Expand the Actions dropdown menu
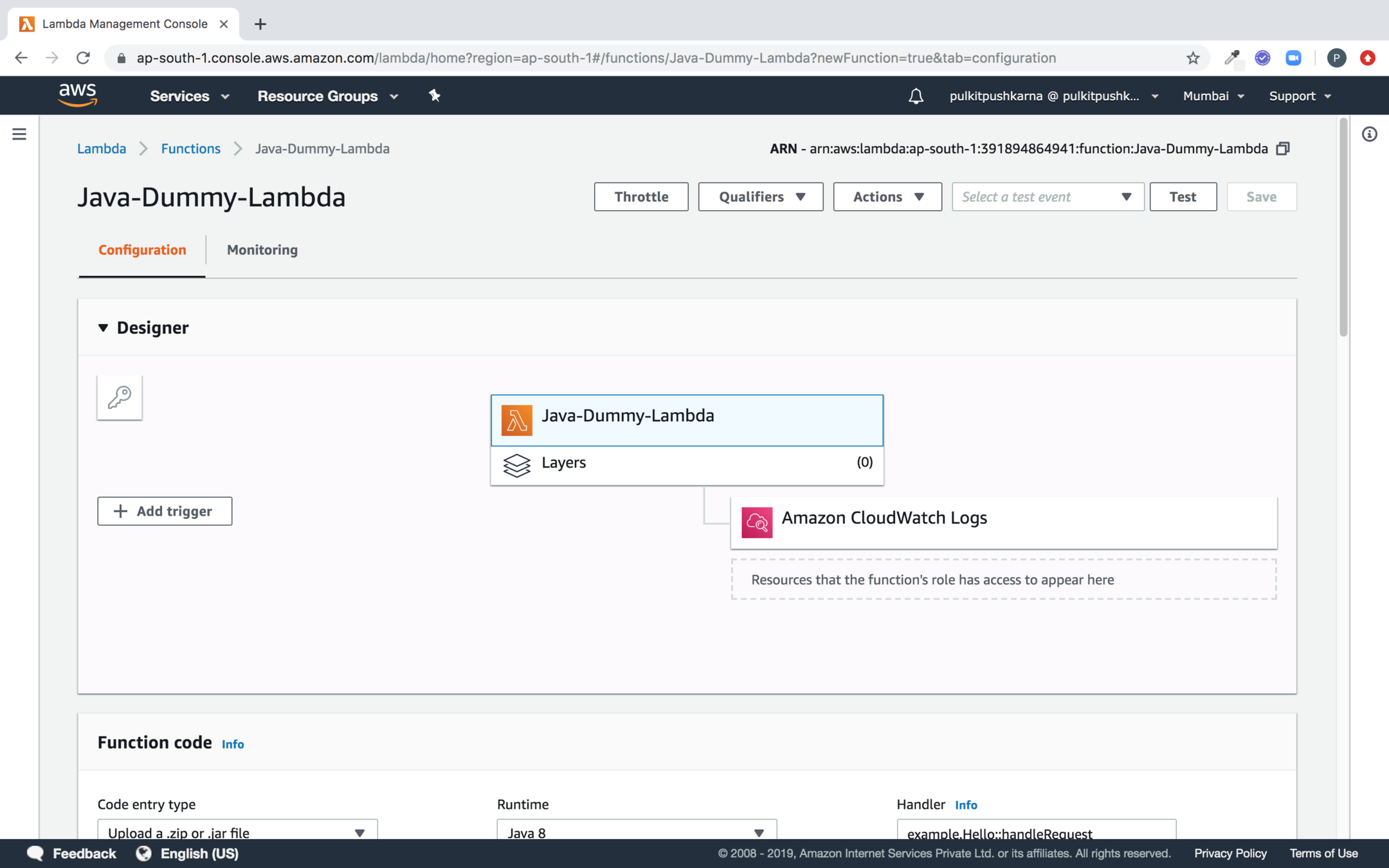This screenshot has height=868, width=1389. tap(887, 197)
